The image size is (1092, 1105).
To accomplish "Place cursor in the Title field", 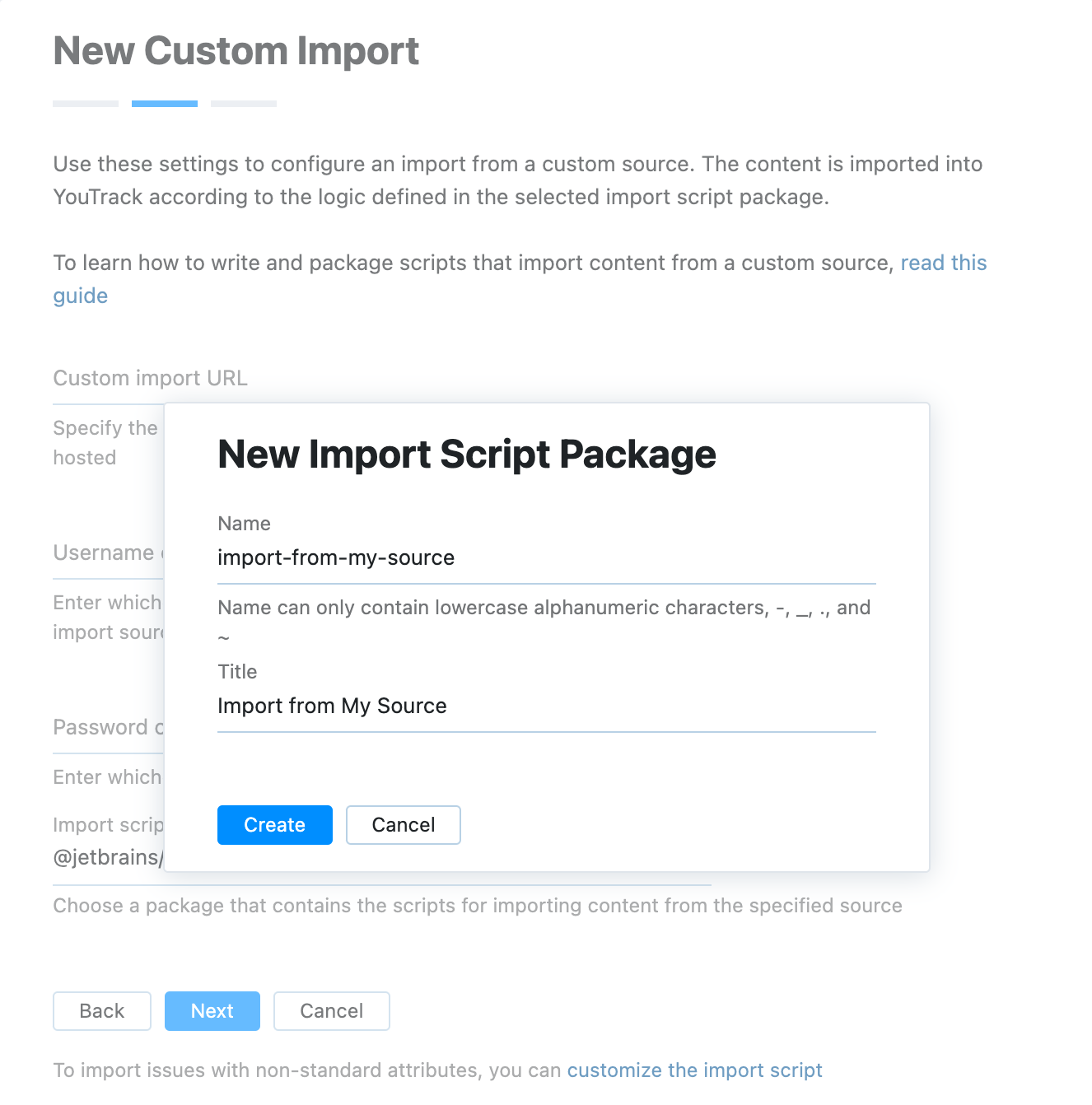I will coord(546,706).
